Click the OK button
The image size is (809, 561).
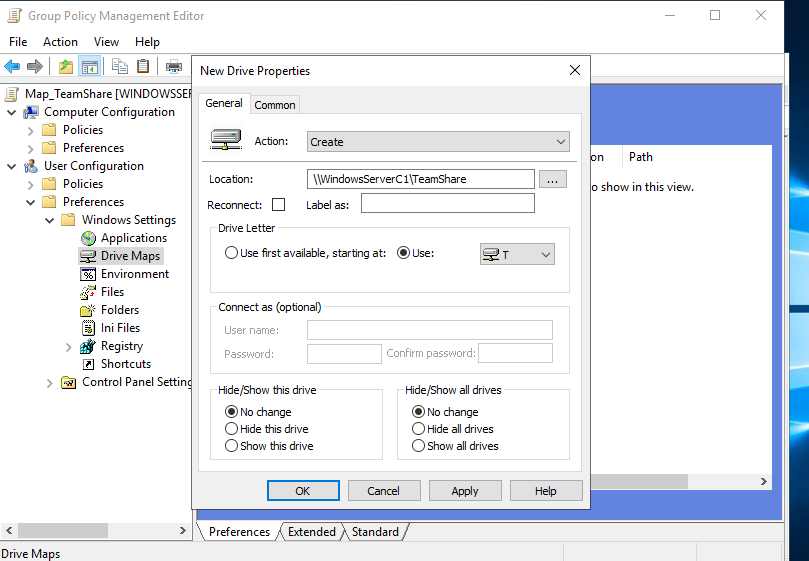click(303, 491)
